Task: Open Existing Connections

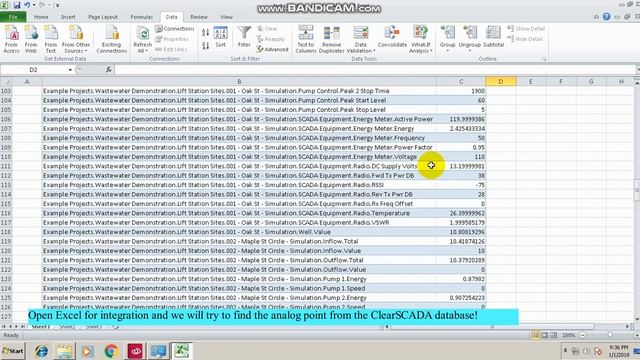Action: [x=112, y=39]
